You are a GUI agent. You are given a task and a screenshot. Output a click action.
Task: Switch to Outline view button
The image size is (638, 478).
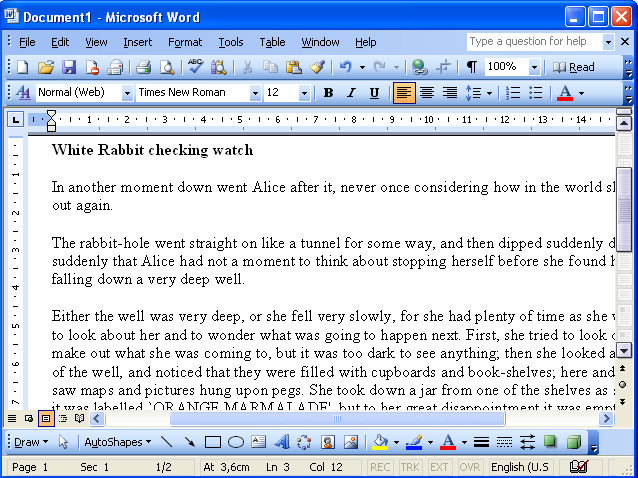[x=63, y=418]
